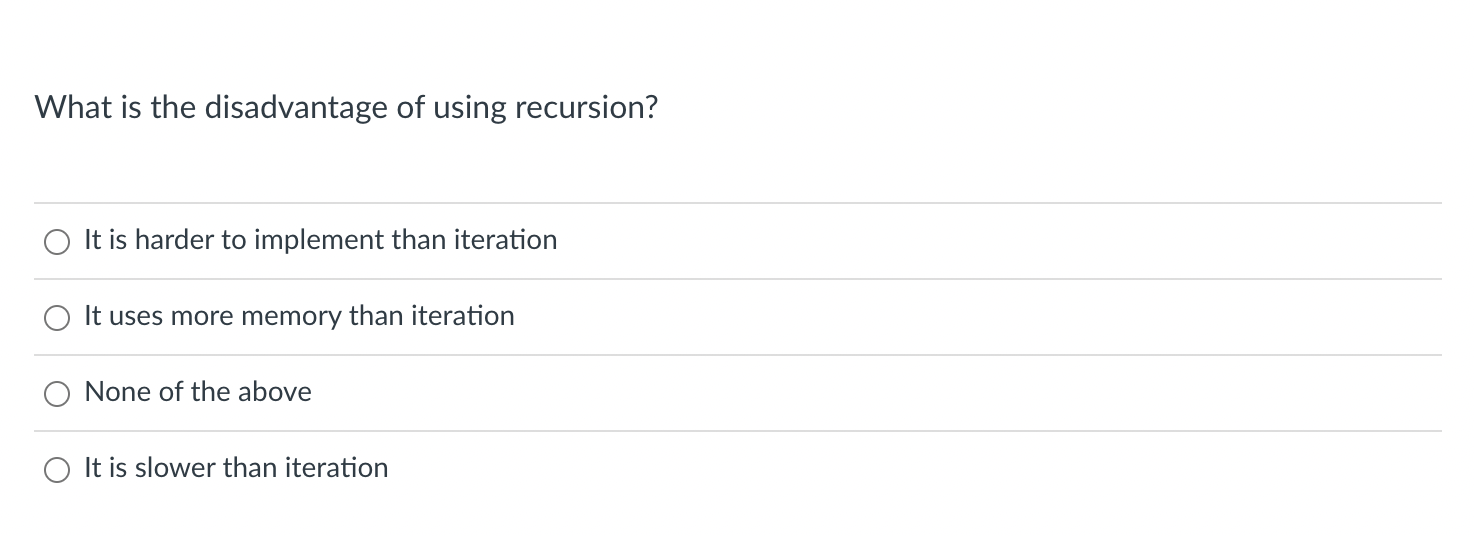Click 'iteration' in the slower-than option

click(335, 468)
